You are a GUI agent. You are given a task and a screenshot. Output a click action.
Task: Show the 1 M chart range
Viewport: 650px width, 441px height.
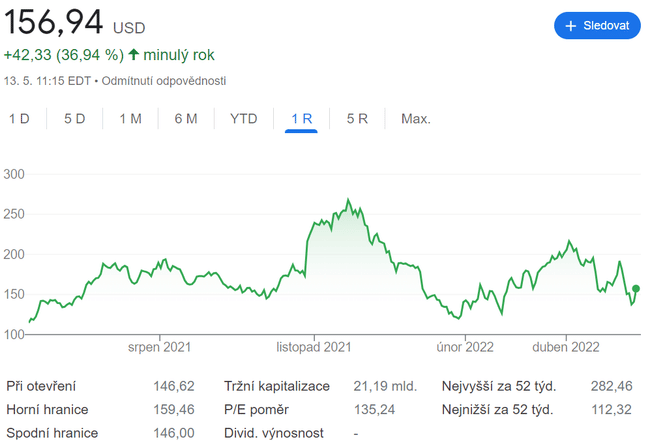click(x=130, y=119)
